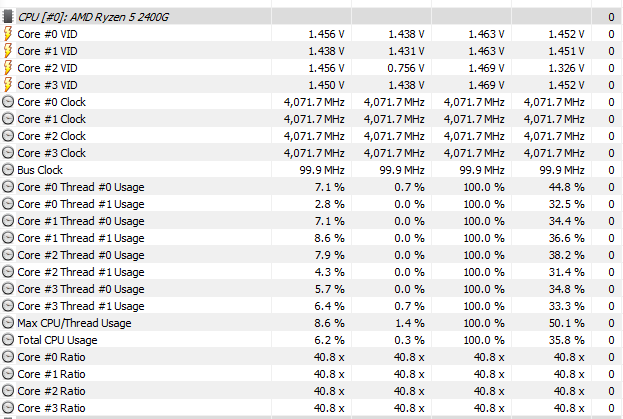Click gauge icon beside Max CPU/Thread Usage
Viewport: 623px width, 419px height.
[x=8, y=323]
